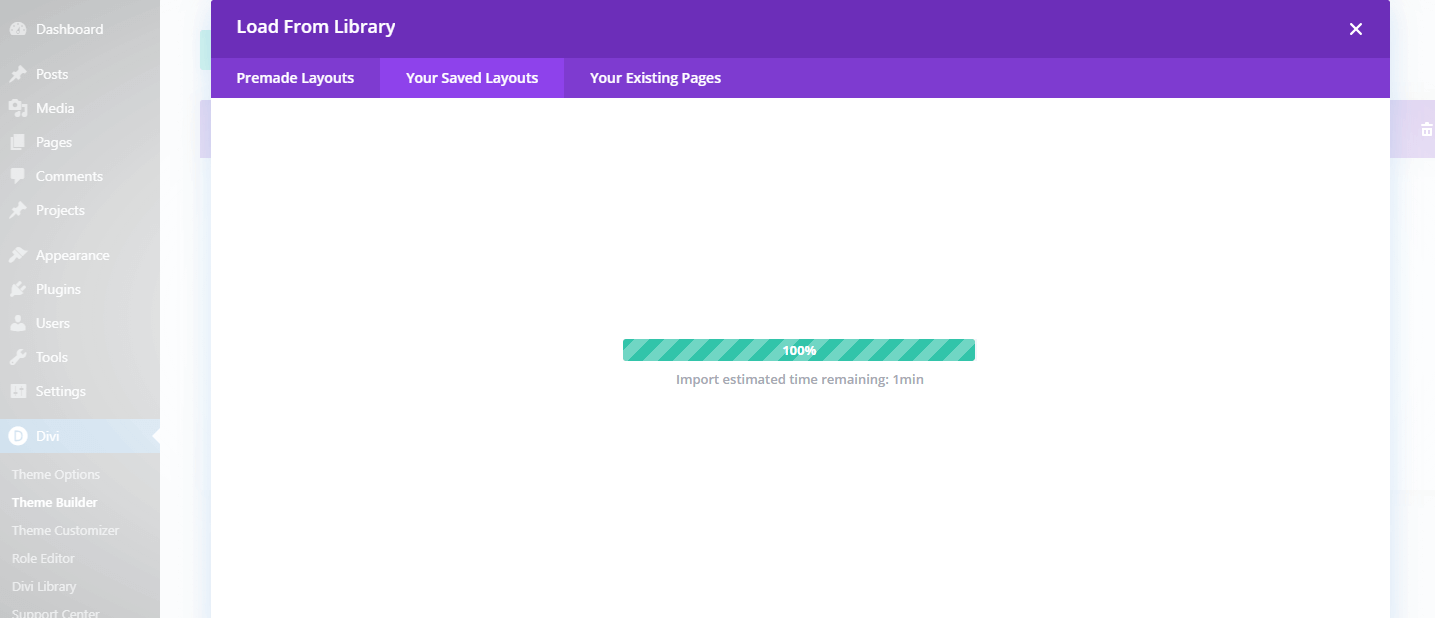Open Theme Builder submenu link

[55, 502]
